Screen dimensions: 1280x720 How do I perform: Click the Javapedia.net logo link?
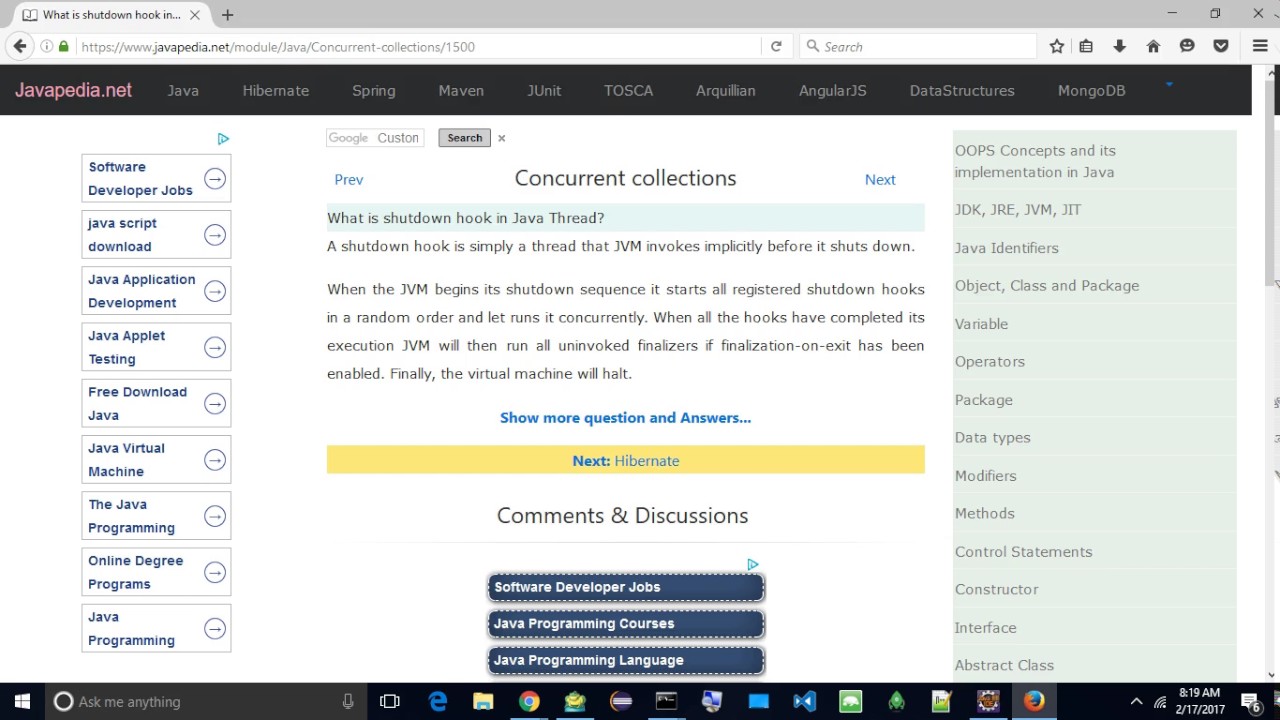pyautogui.click(x=73, y=90)
